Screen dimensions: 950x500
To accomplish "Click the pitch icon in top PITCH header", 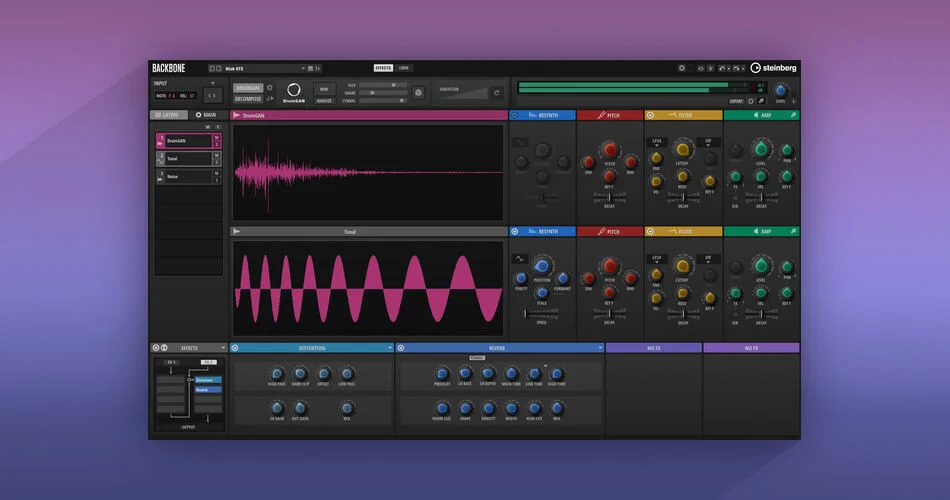I will [602, 115].
